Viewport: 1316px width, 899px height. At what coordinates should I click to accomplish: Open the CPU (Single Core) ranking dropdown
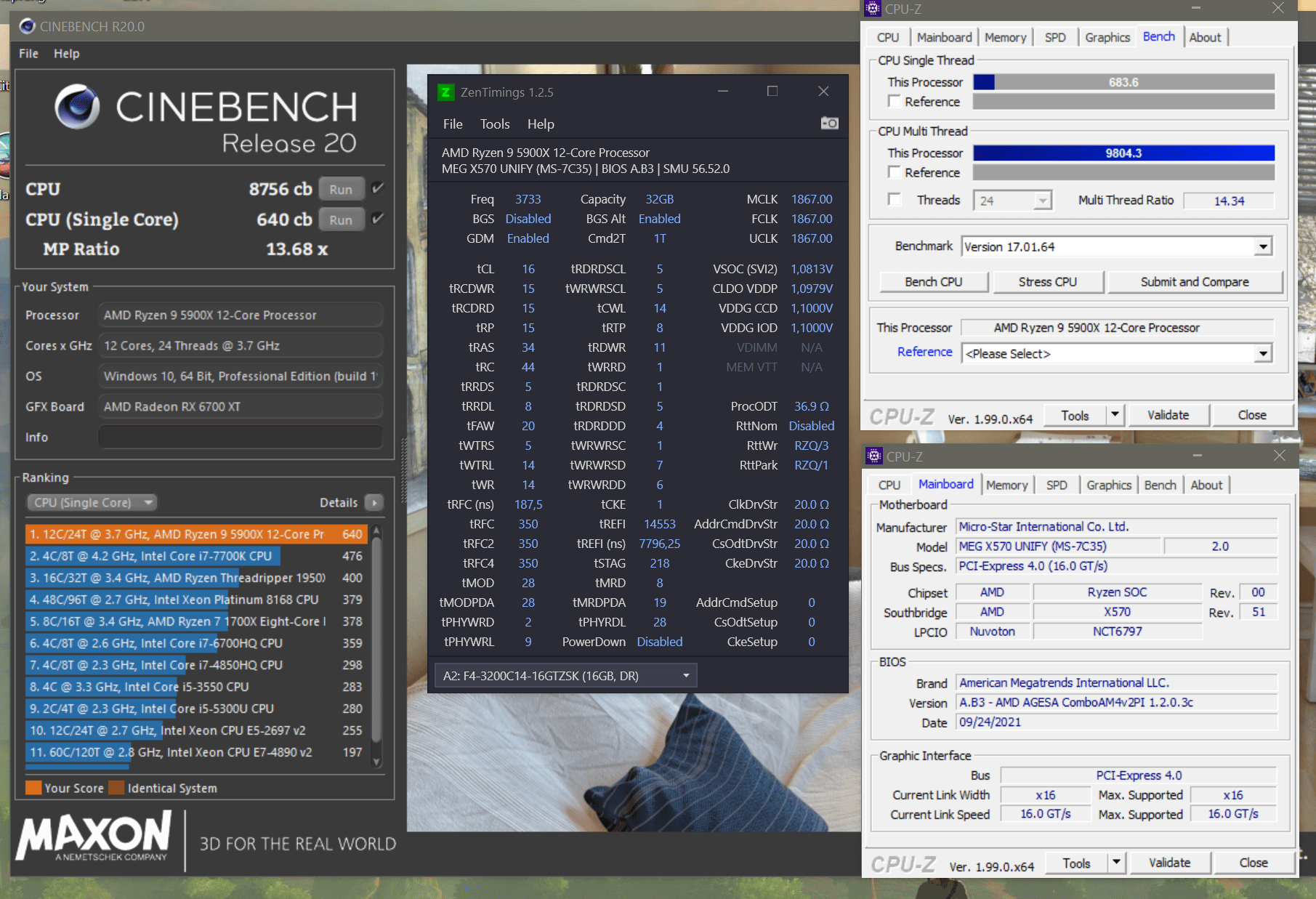(92, 502)
